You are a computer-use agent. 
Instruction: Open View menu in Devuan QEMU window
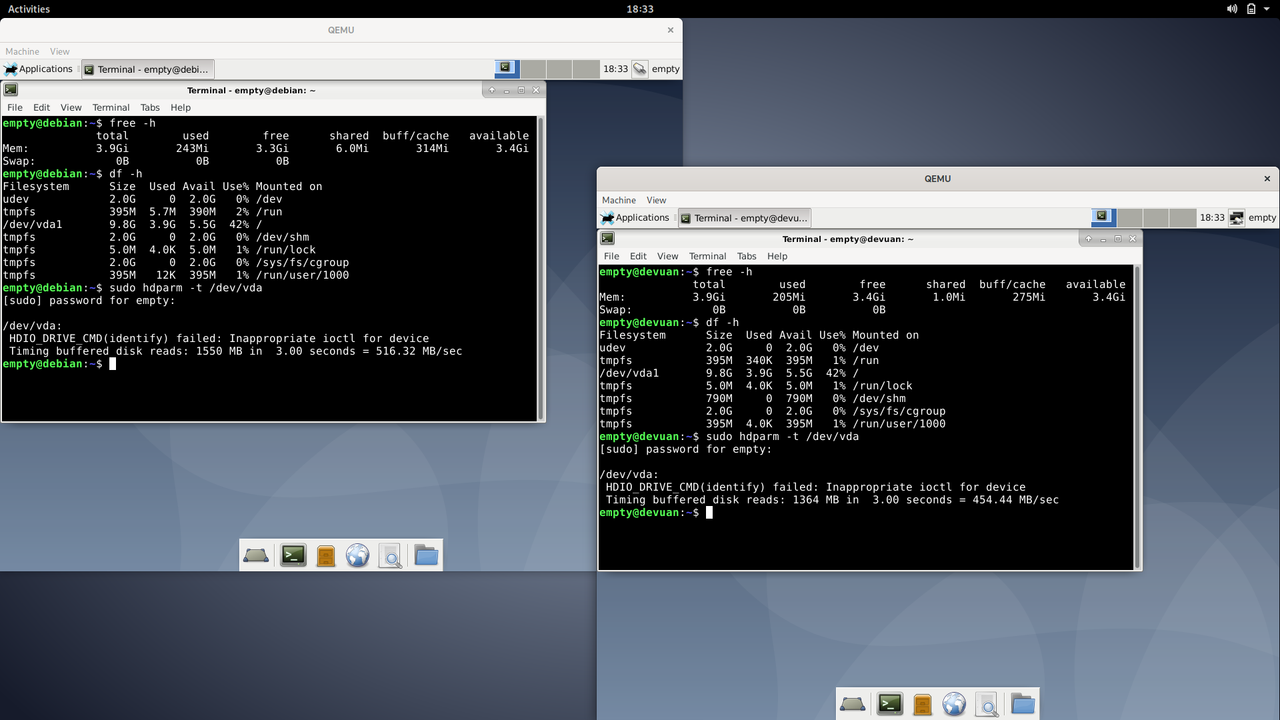click(656, 200)
